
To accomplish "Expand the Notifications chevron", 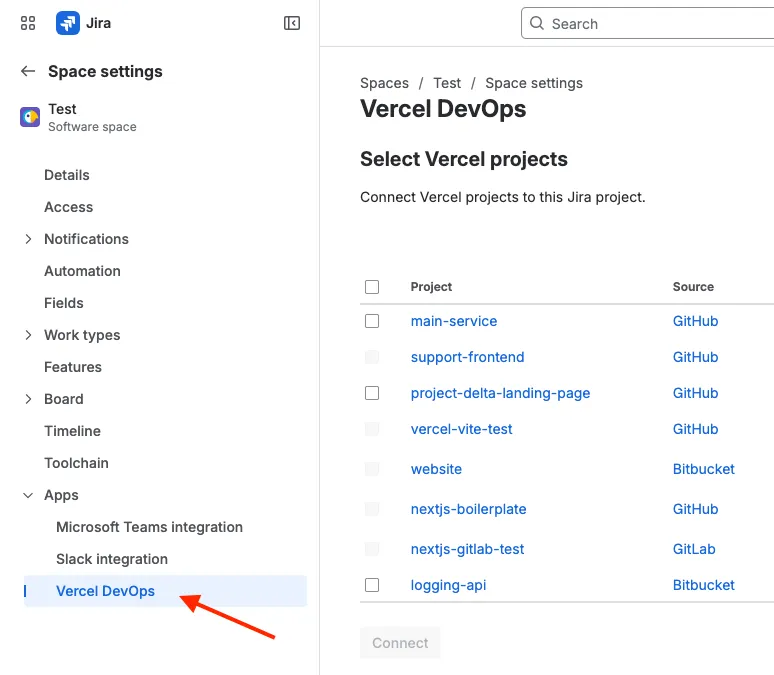I will pos(28,239).
